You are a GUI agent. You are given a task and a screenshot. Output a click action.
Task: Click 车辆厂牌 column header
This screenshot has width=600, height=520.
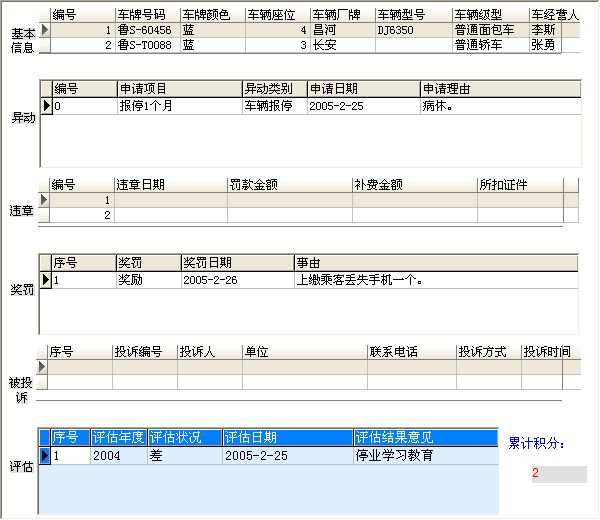[x=343, y=15]
